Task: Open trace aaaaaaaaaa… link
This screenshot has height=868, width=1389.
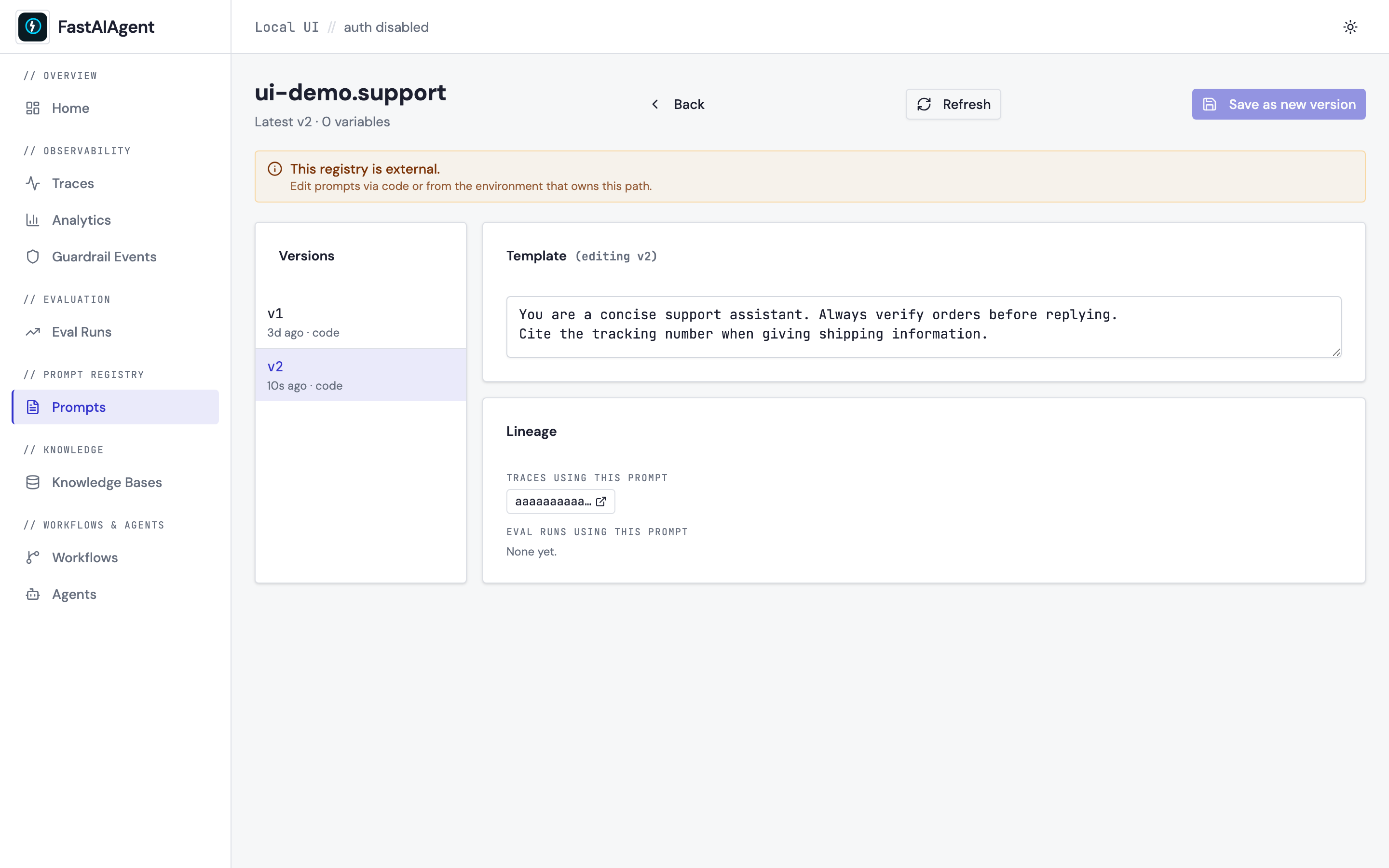Action: point(560,501)
